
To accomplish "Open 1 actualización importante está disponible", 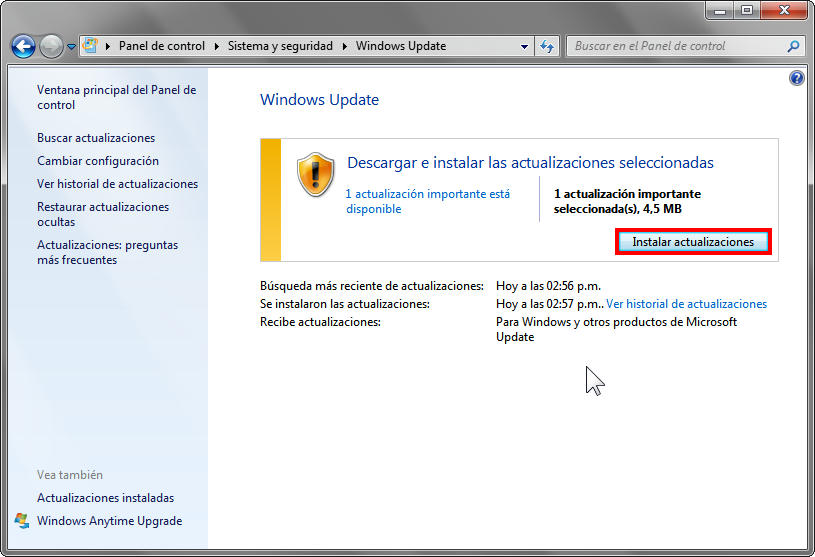I will click(x=428, y=201).
